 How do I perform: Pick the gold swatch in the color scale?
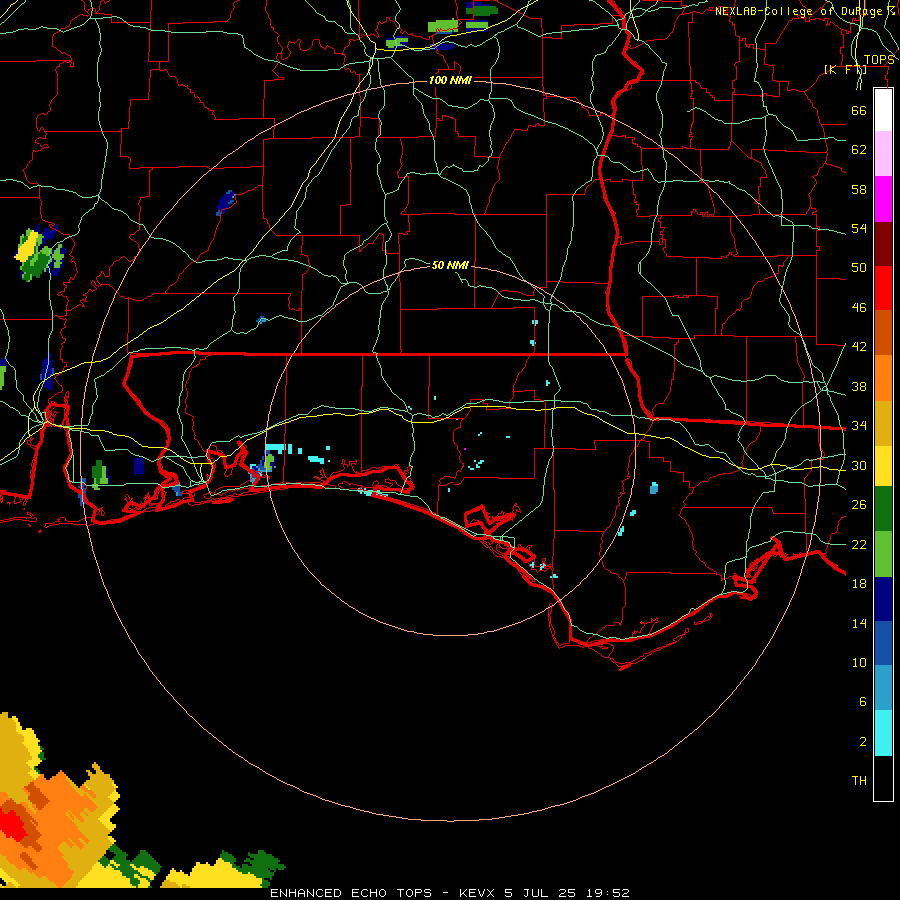[x=883, y=422]
